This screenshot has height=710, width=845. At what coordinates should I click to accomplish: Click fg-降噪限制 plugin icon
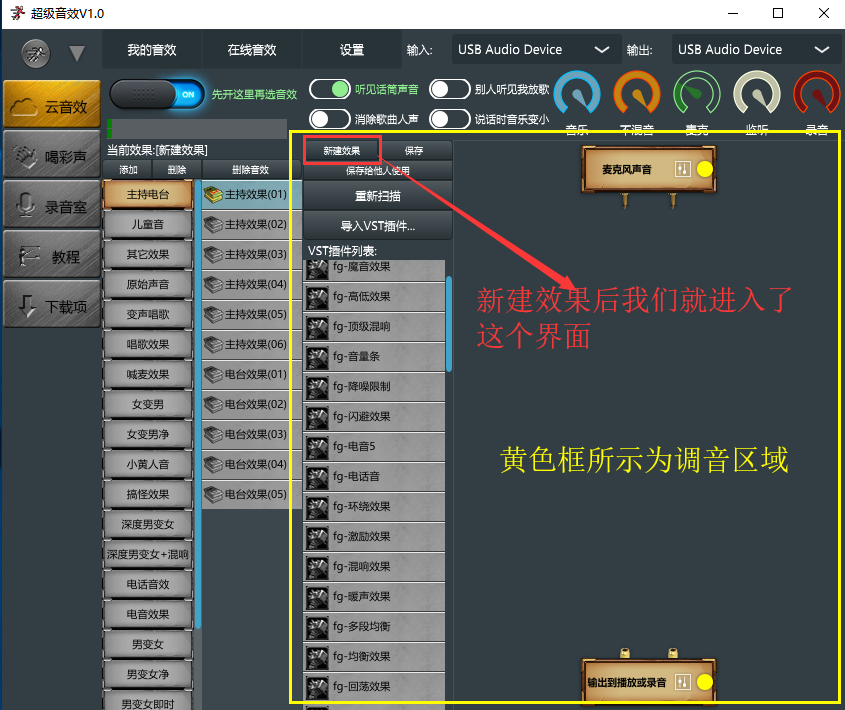[317, 387]
